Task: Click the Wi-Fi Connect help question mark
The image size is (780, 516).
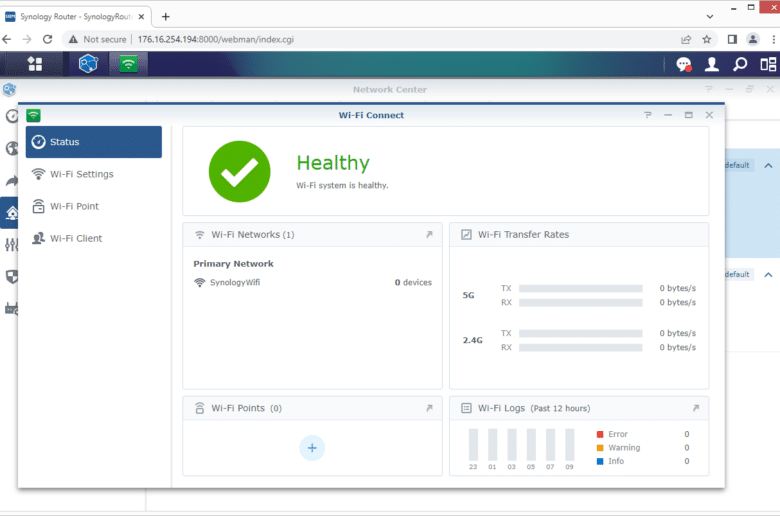Action: click(648, 115)
